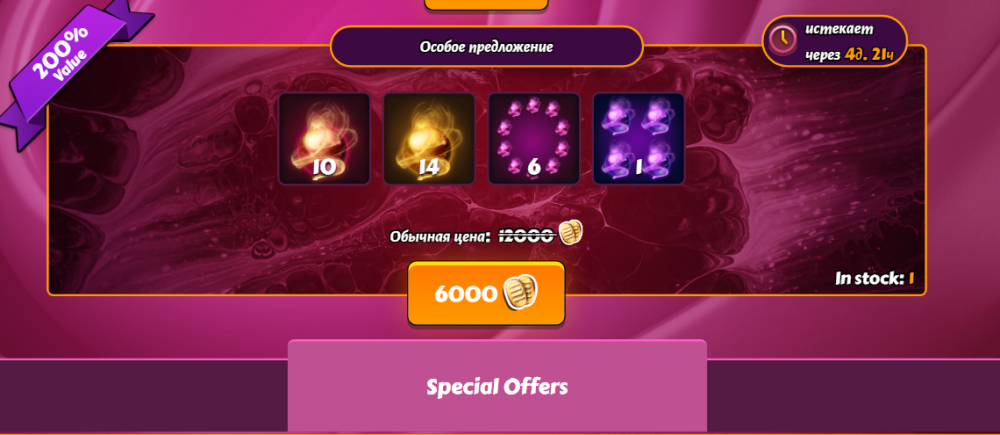The height and width of the screenshot is (435, 1000).
Task: Click the partially visible orange button at top
Action: [x=486, y=4]
